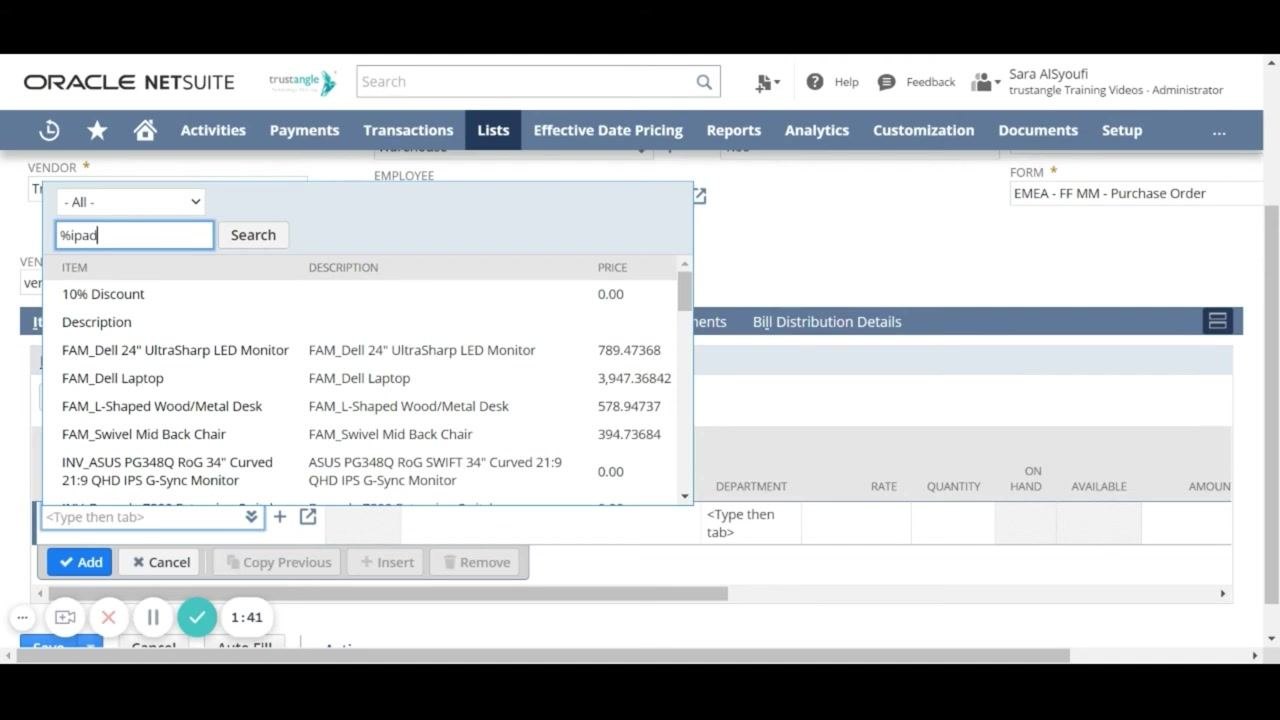Go to the Home icon
The image size is (1280, 720).
tap(145, 130)
